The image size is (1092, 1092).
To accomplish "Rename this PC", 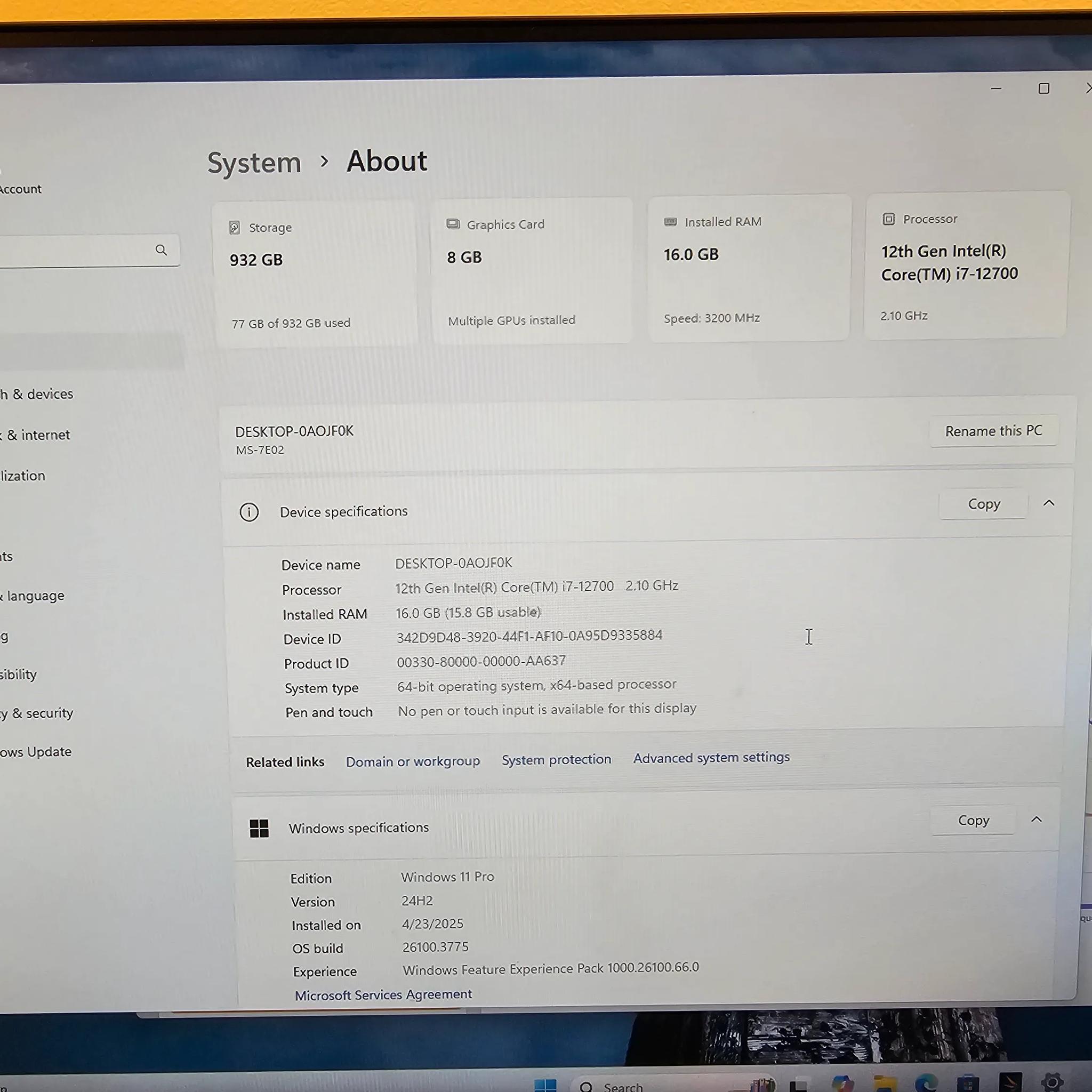I will pos(993,431).
